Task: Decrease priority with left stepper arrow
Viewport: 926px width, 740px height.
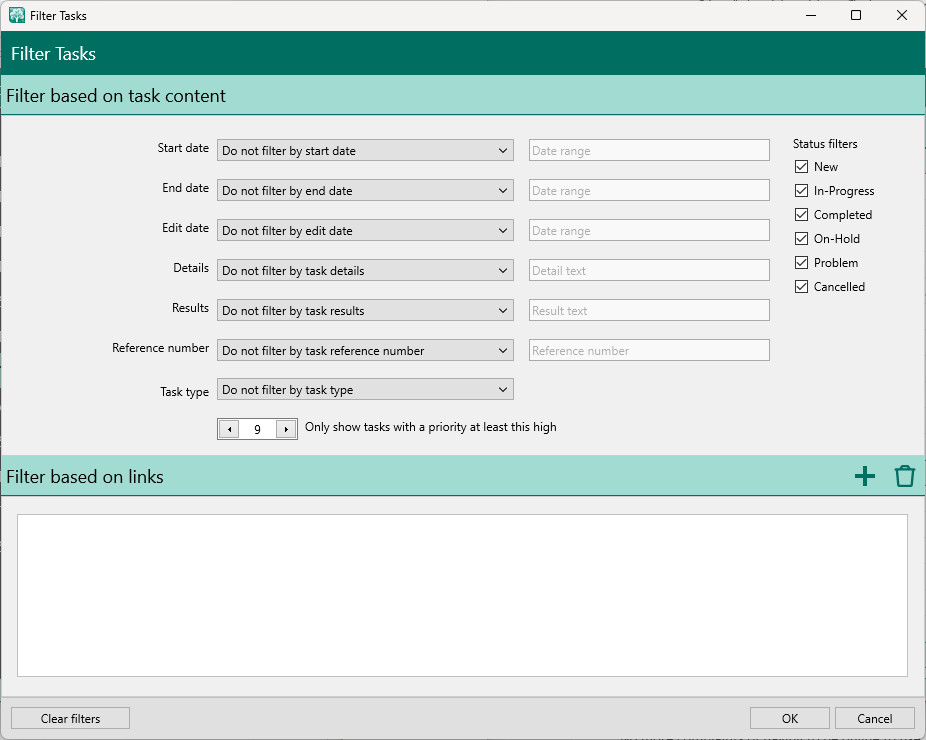Action: [229, 429]
